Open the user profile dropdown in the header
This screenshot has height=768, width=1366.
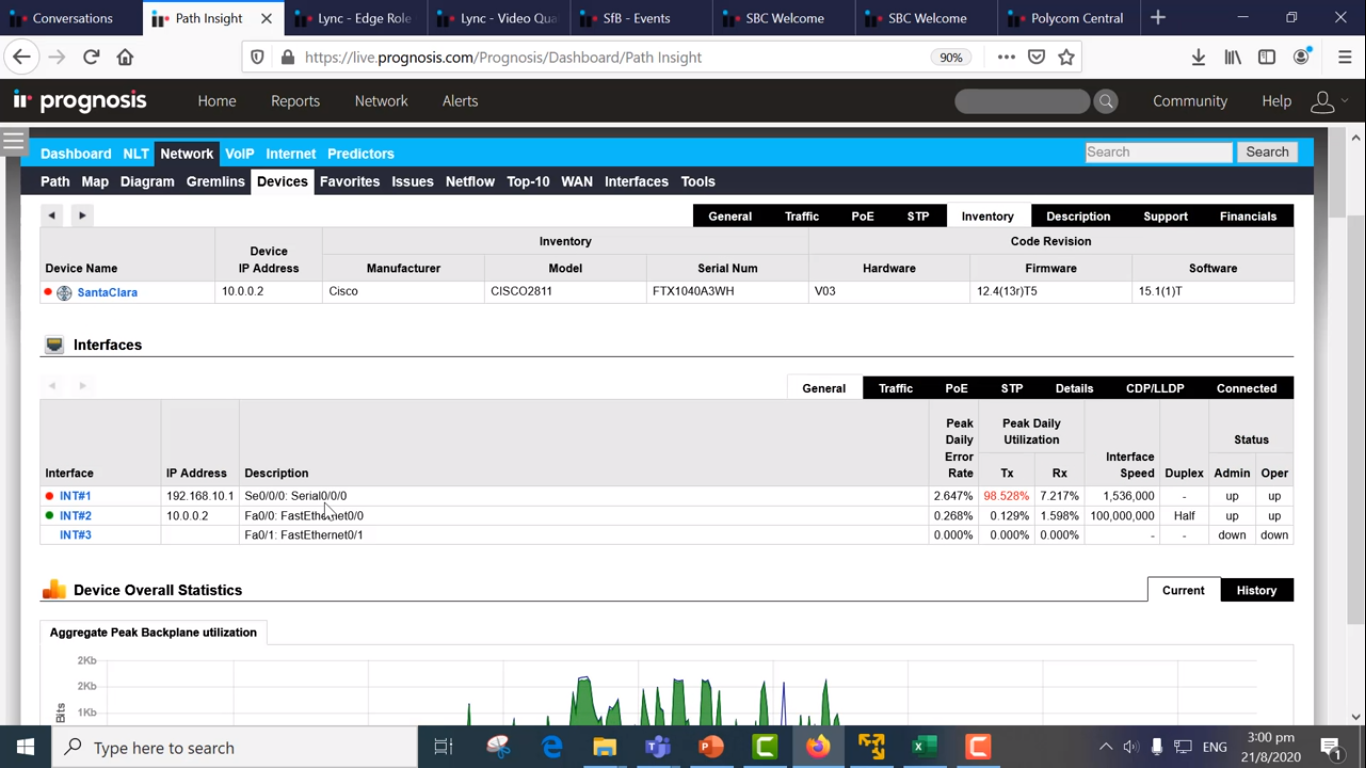1329,101
